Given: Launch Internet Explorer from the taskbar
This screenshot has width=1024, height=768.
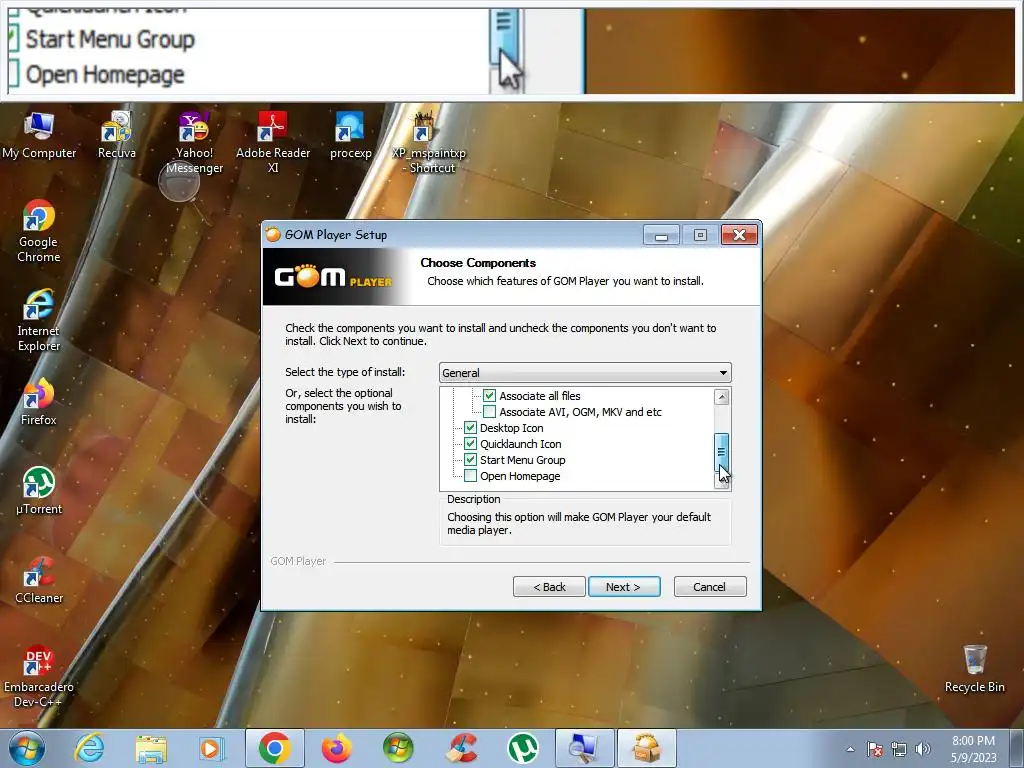Looking at the screenshot, I should coord(89,748).
